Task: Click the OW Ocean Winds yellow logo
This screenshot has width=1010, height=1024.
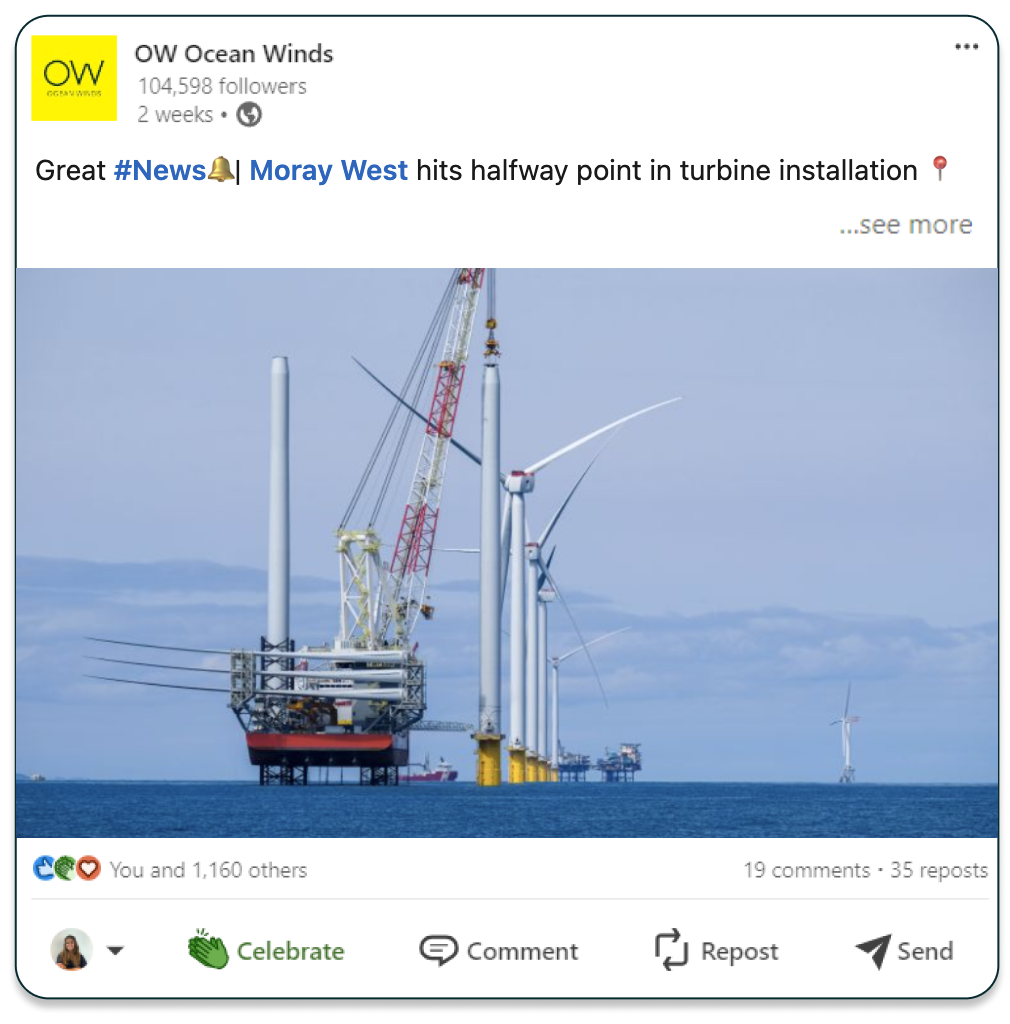Action: (x=74, y=78)
